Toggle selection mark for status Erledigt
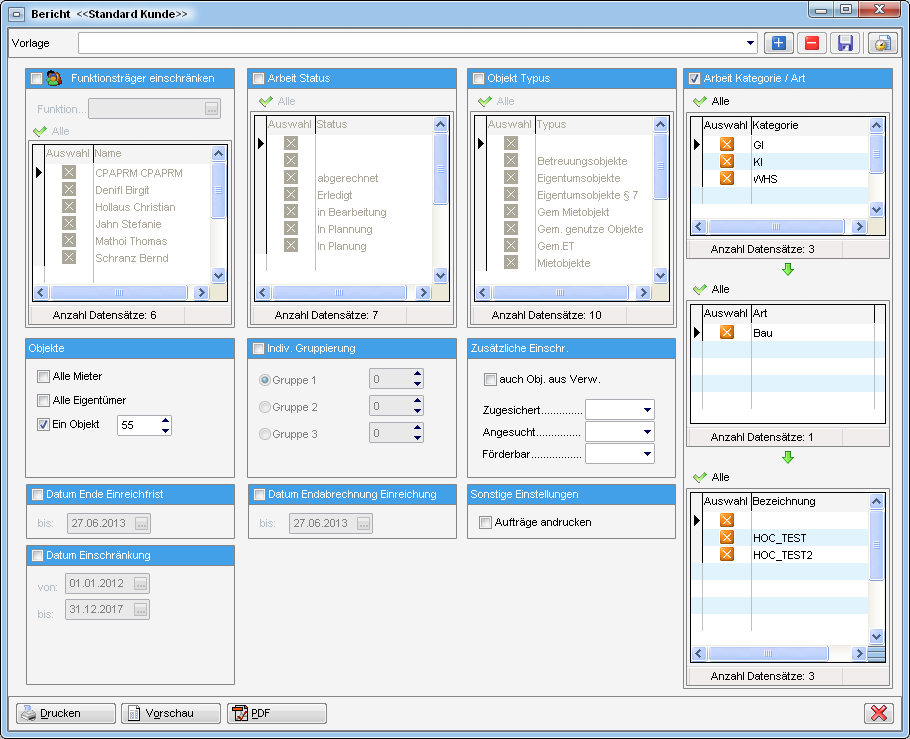The height and width of the screenshot is (739, 910). (291, 194)
